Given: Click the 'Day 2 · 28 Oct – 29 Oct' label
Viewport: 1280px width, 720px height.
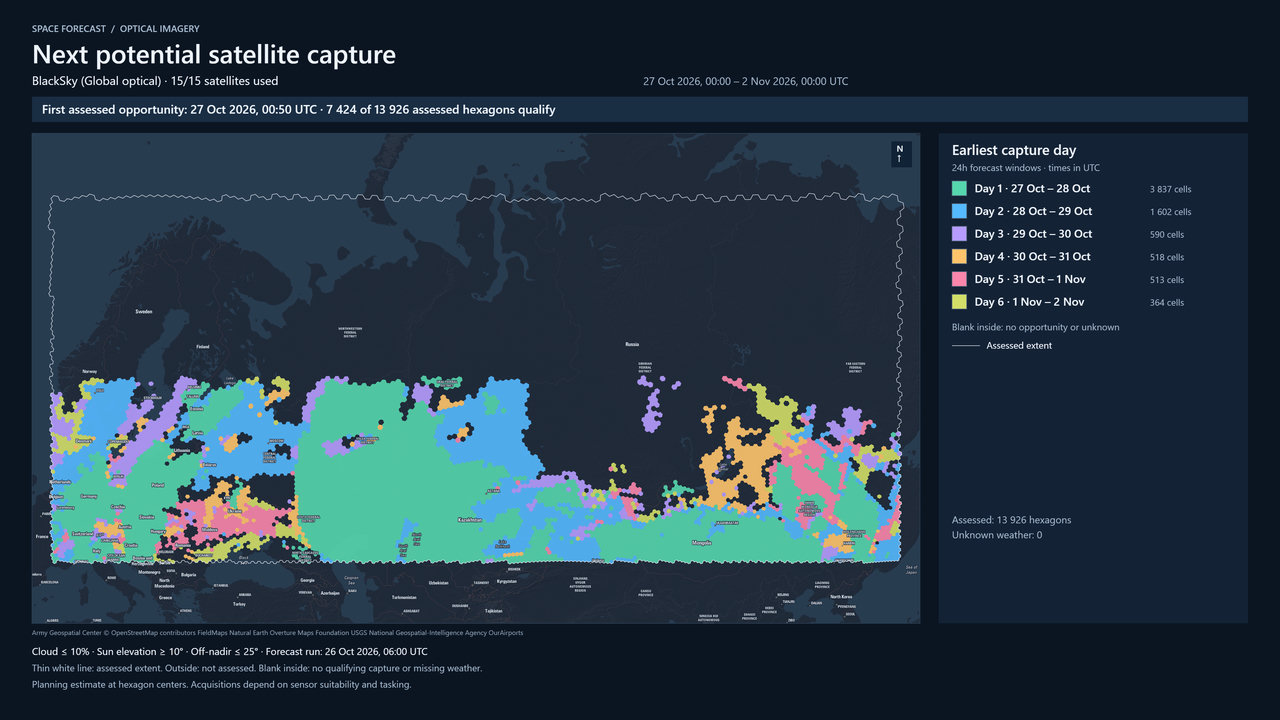Looking at the screenshot, I should [1033, 211].
